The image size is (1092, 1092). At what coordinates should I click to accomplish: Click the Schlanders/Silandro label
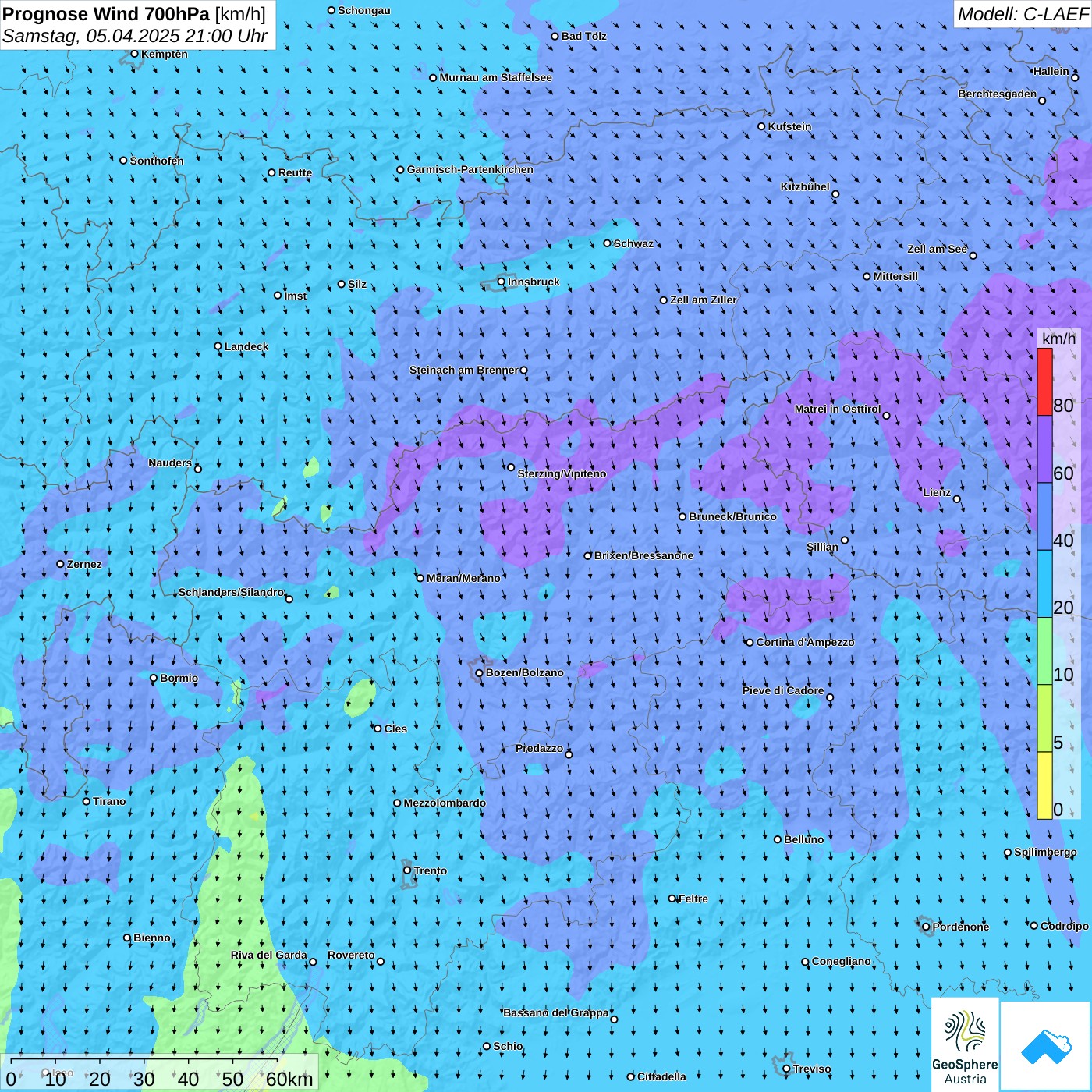231,592
